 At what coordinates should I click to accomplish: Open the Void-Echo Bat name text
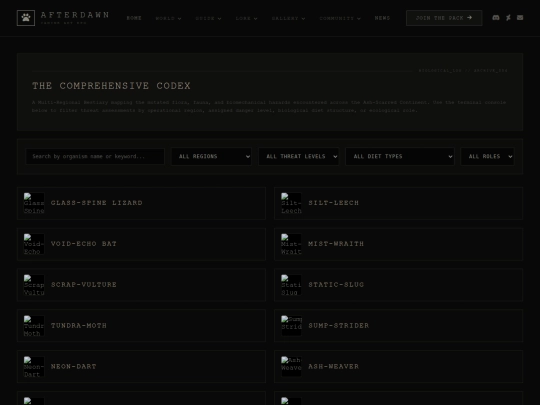pyautogui.click(x=84, y=244)
